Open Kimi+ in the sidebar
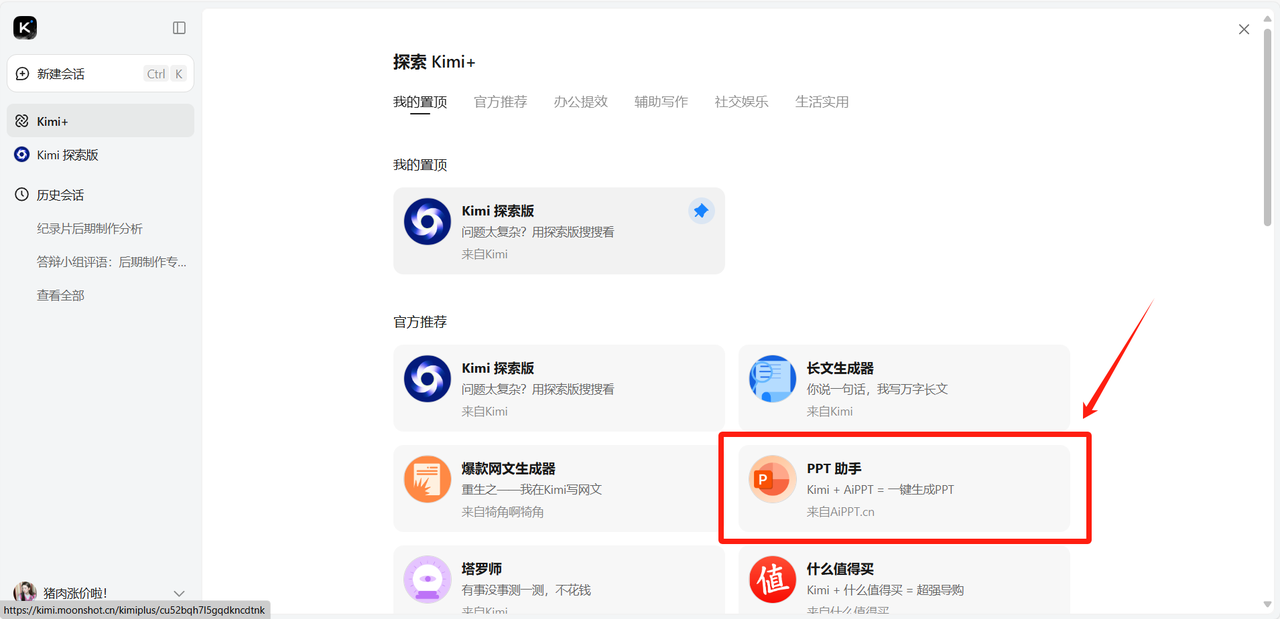Image resolution: width=1280 pixels, height=619 pixels. pyautogui.click(x=100, y=121)
